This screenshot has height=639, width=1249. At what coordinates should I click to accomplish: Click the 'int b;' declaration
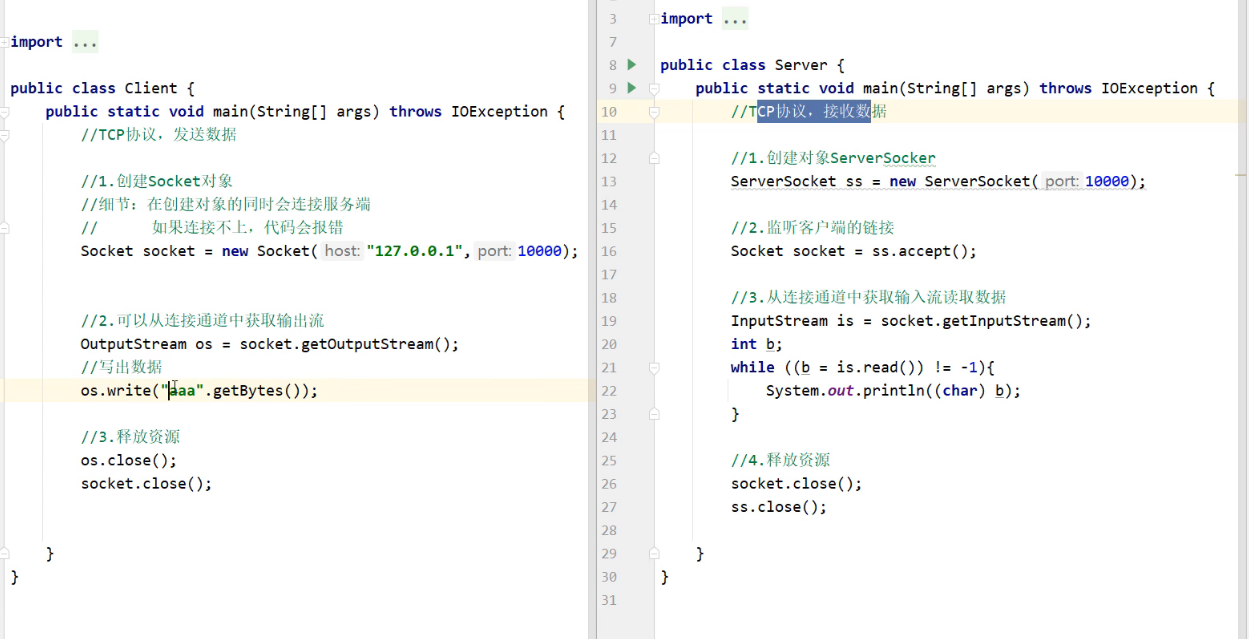(x=757, y=344)
